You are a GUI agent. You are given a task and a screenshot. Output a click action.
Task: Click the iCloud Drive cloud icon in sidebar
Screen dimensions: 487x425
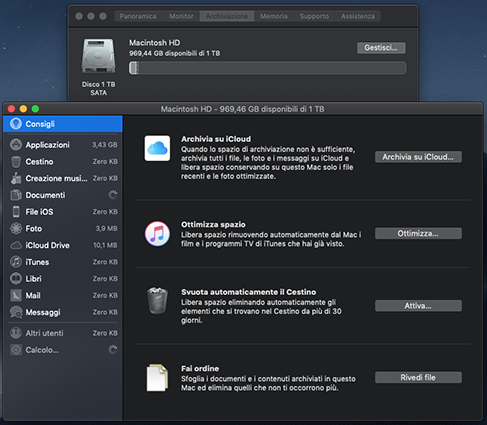[16, 245]
